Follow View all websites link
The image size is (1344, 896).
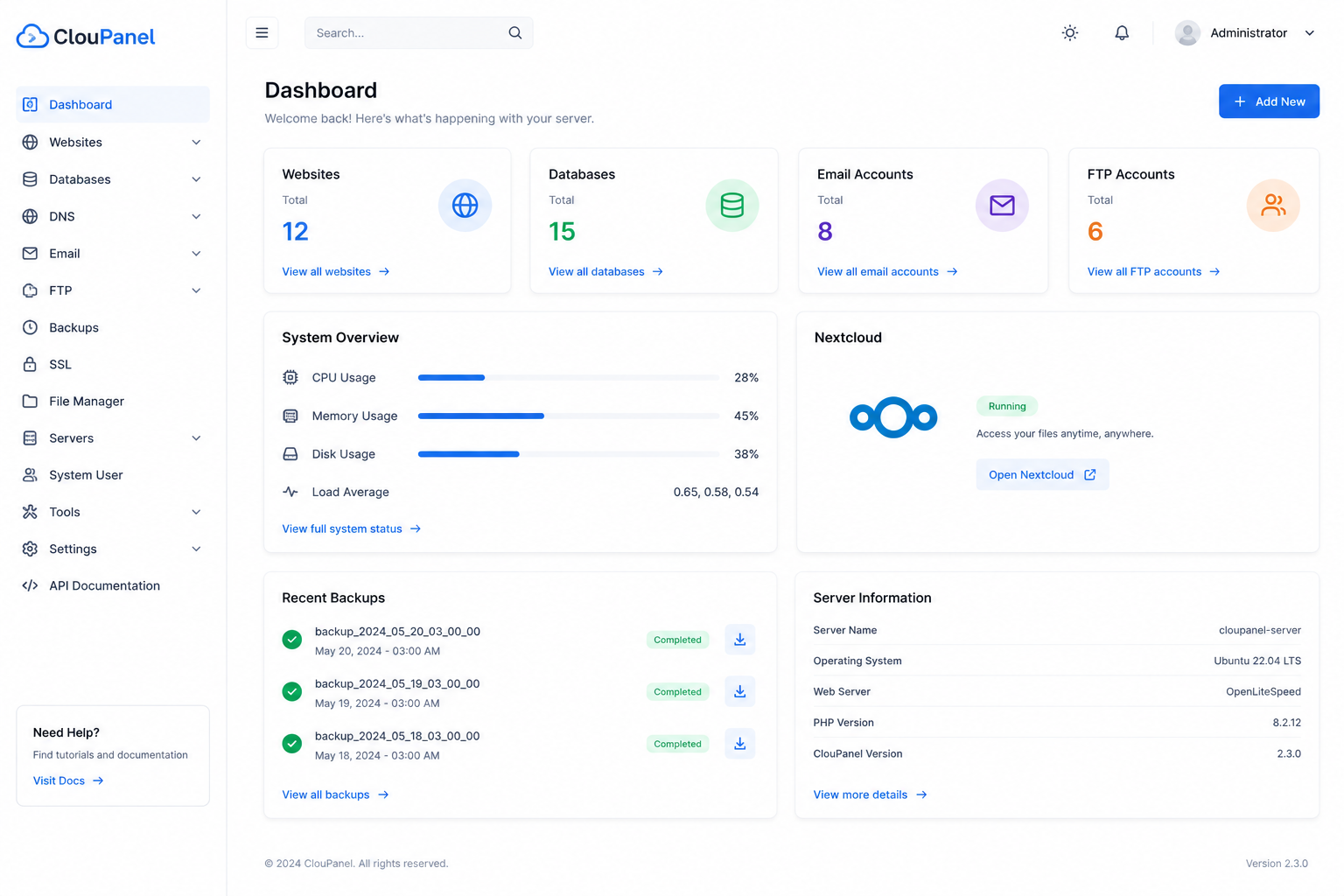coord(336,271)
